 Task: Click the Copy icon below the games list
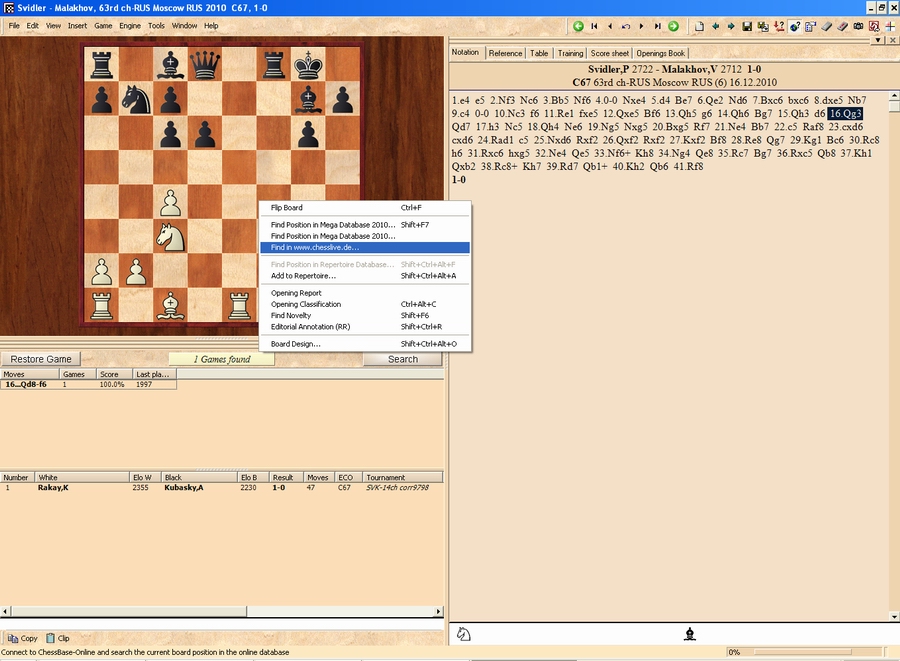coord(22,638)
